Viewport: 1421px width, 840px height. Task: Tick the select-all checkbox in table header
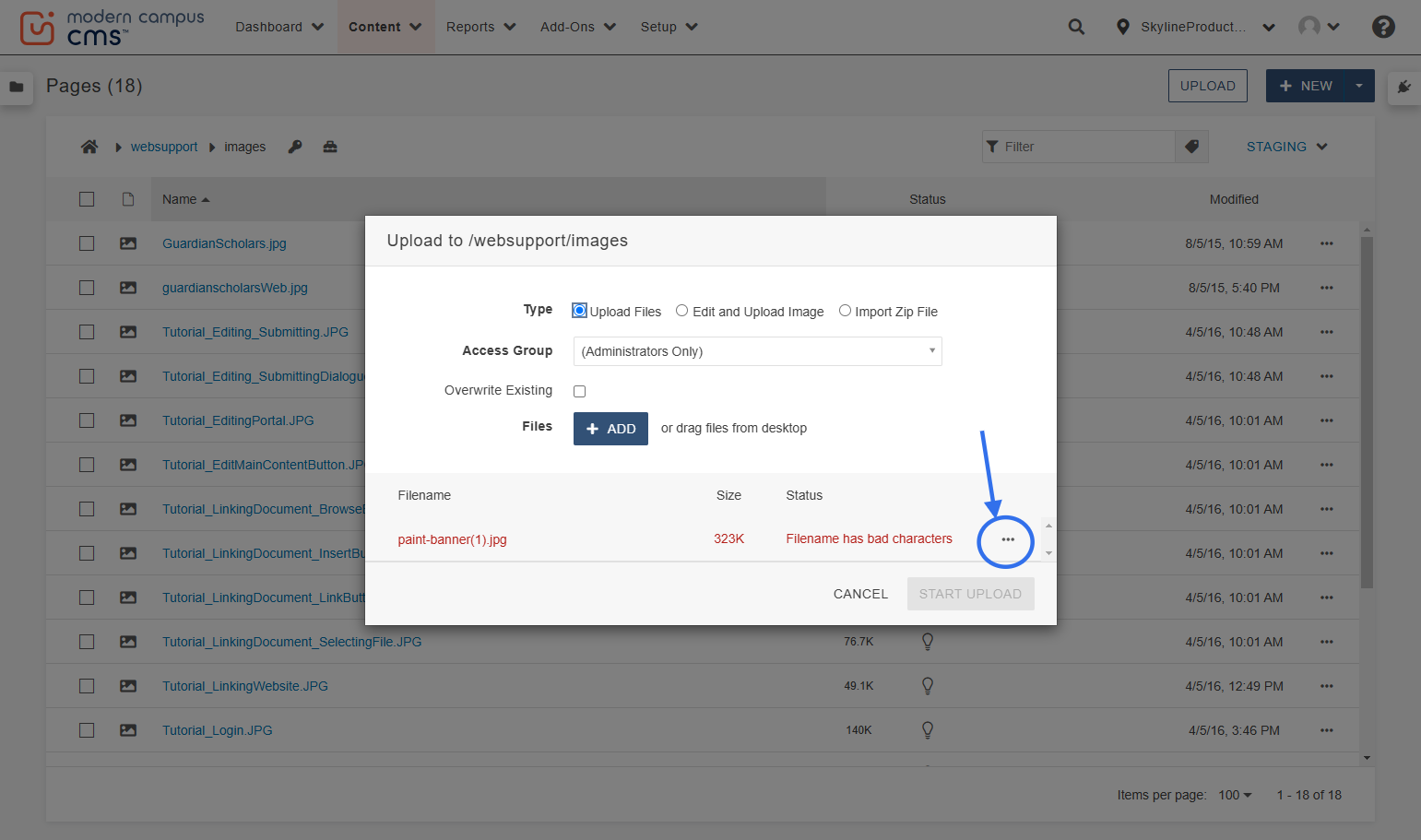[x=87, y=199]
